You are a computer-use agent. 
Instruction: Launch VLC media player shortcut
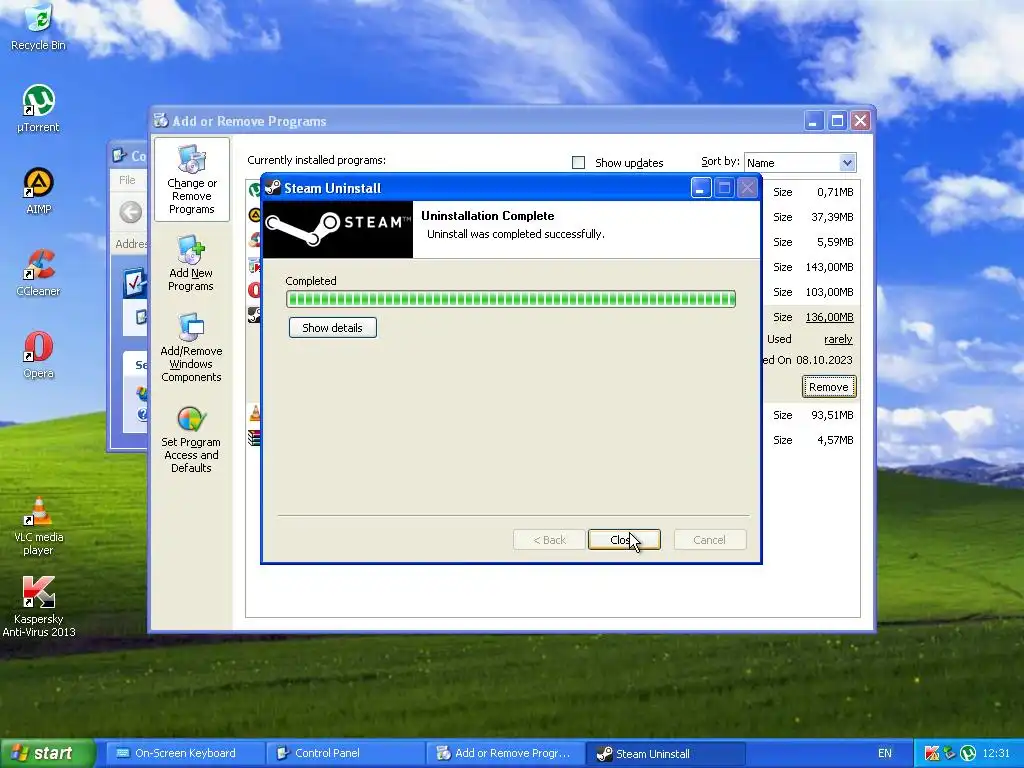pyautogui.click(x=39, y=526)
